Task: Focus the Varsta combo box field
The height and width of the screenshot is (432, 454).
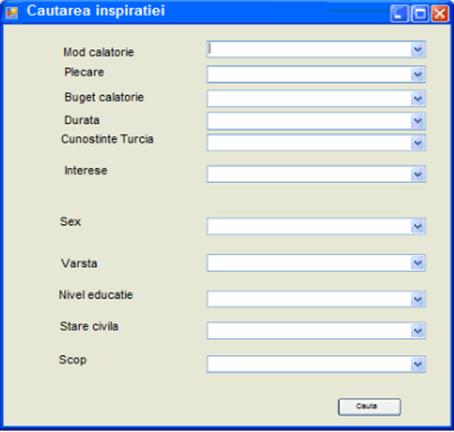Action: [x=316, y=263]
